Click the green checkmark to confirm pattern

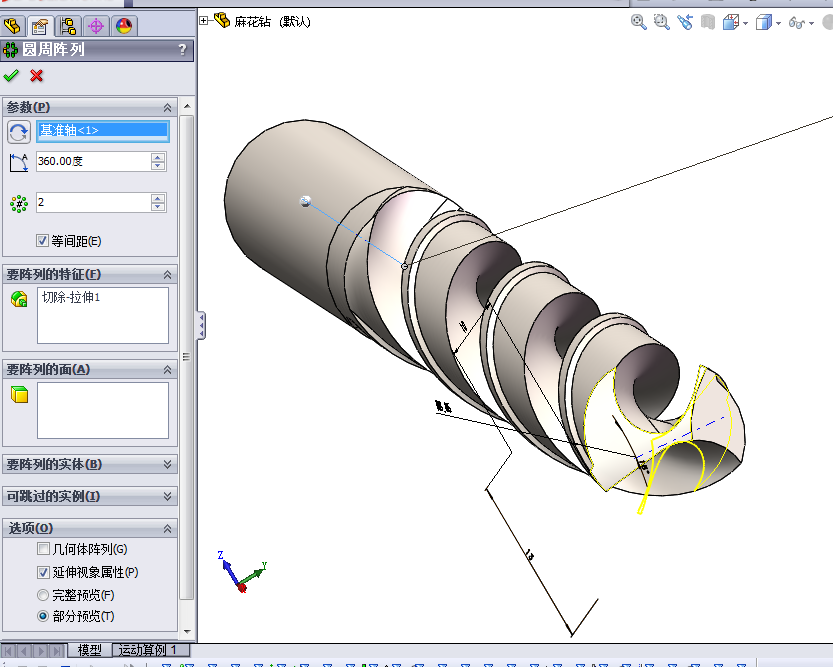pos(12,76)
